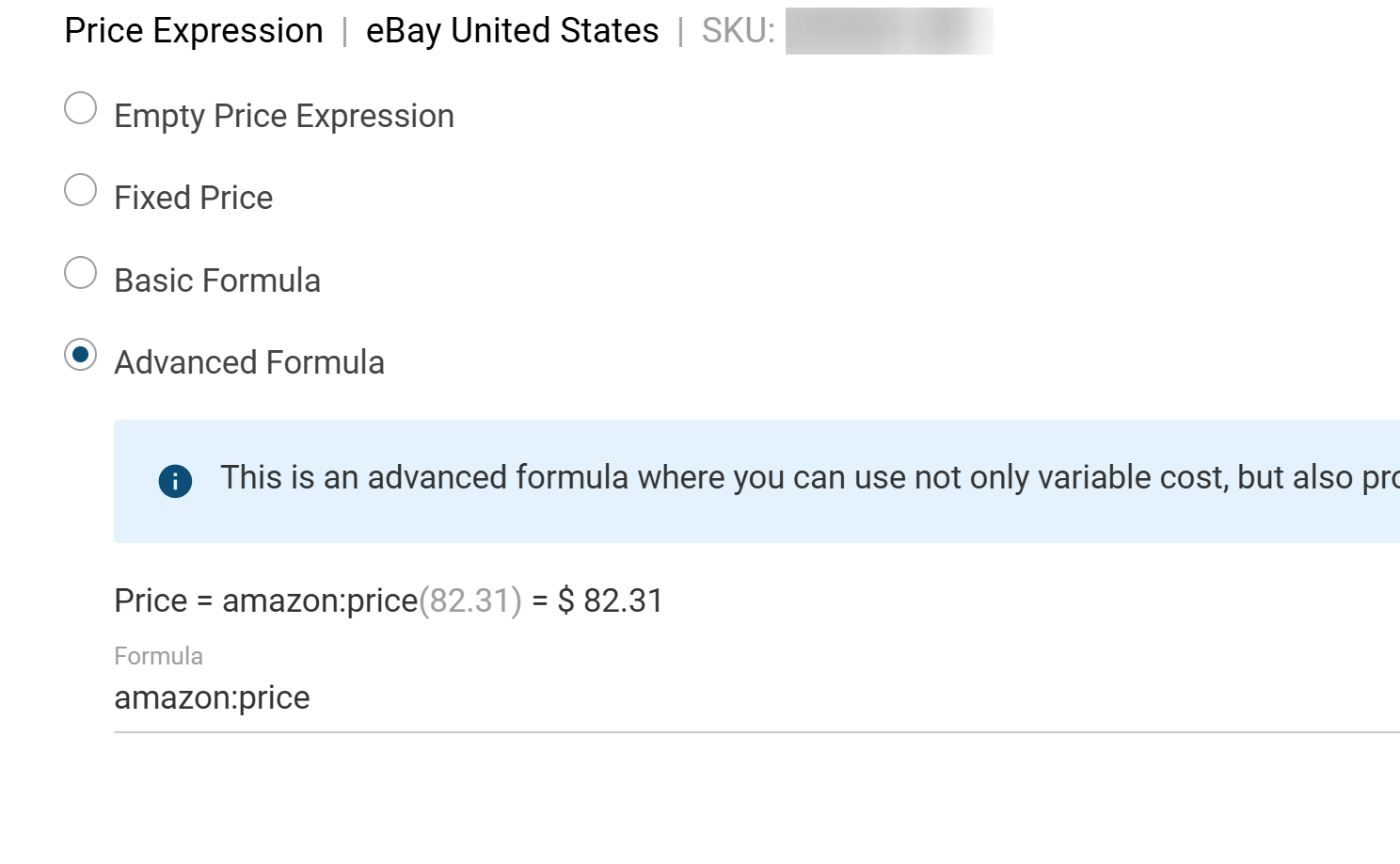Click the SKU label in the header
The height and width of the screenshot is (864, 1400).
(738, 30)
